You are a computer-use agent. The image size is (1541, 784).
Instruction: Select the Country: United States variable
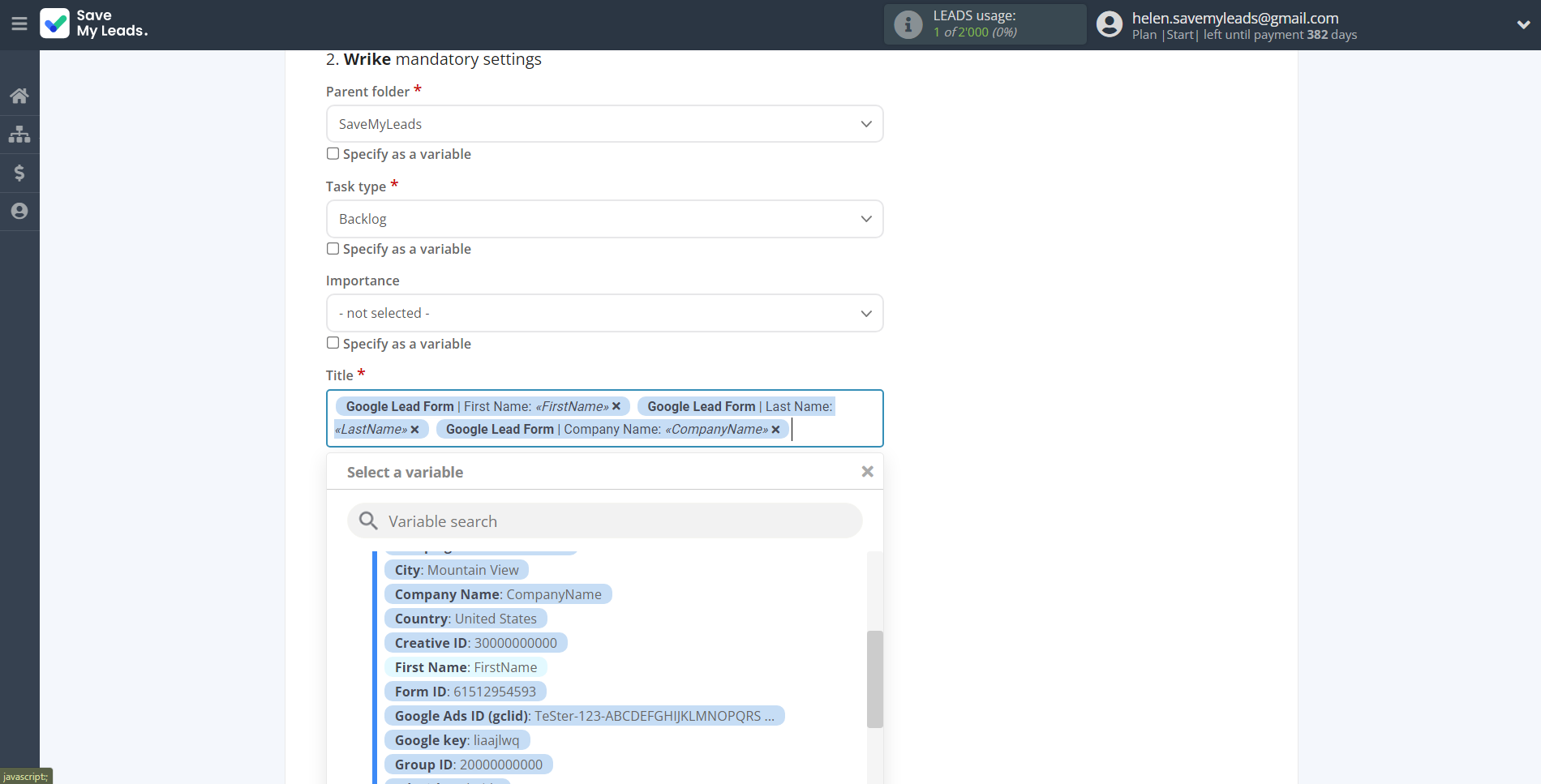coord(466,619)
